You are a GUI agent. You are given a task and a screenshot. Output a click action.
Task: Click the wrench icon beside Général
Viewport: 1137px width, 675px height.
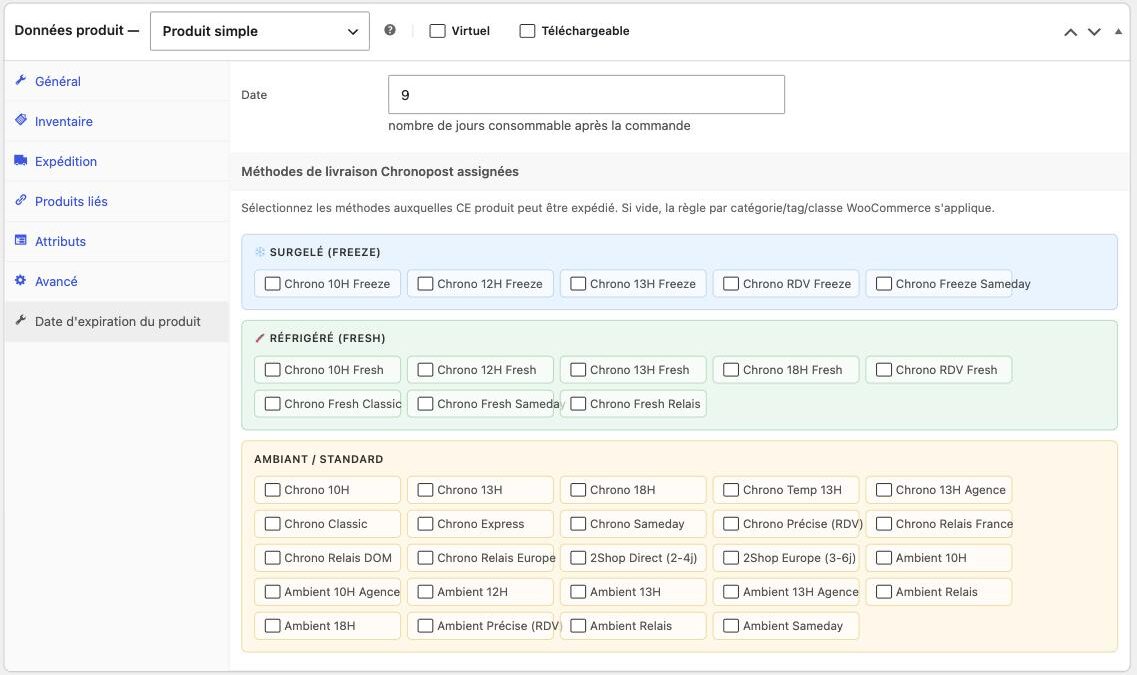click(x=20, y=80)
